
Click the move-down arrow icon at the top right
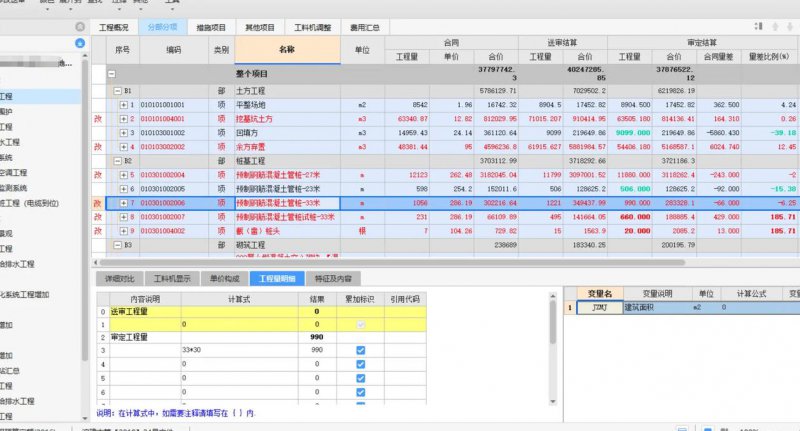[x=791, y=26]
